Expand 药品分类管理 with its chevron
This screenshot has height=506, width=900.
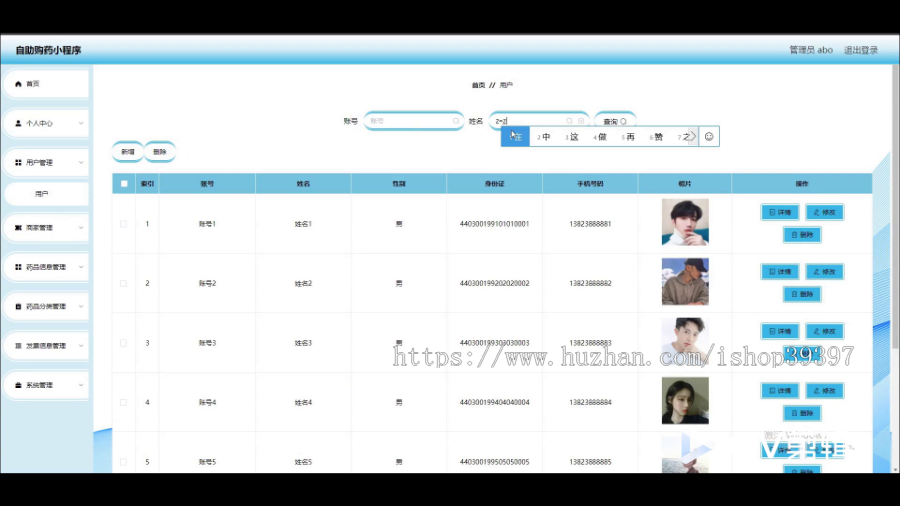(x=81, y=306)
